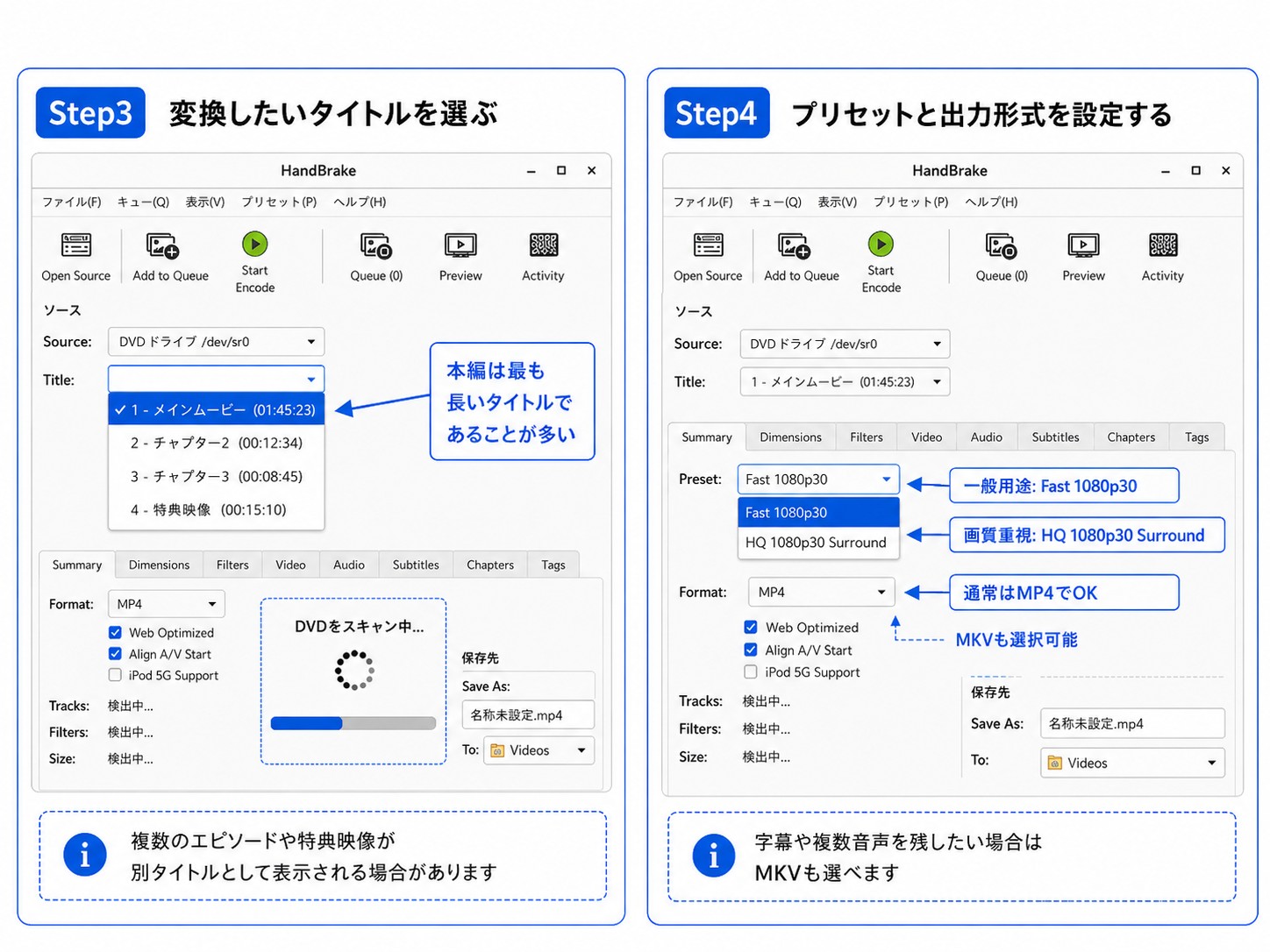Viewport: 1270px width, 952px height.
Task: Switch to Tags tab in Step3 window
Action: (x=553, y=565)
